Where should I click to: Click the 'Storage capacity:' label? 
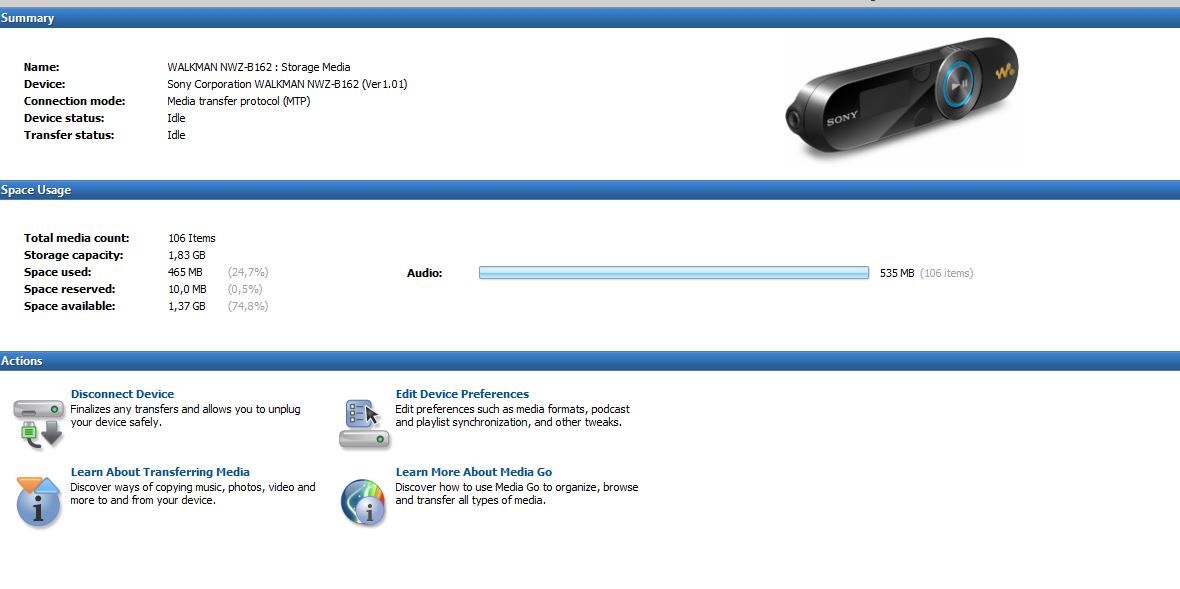74,255
